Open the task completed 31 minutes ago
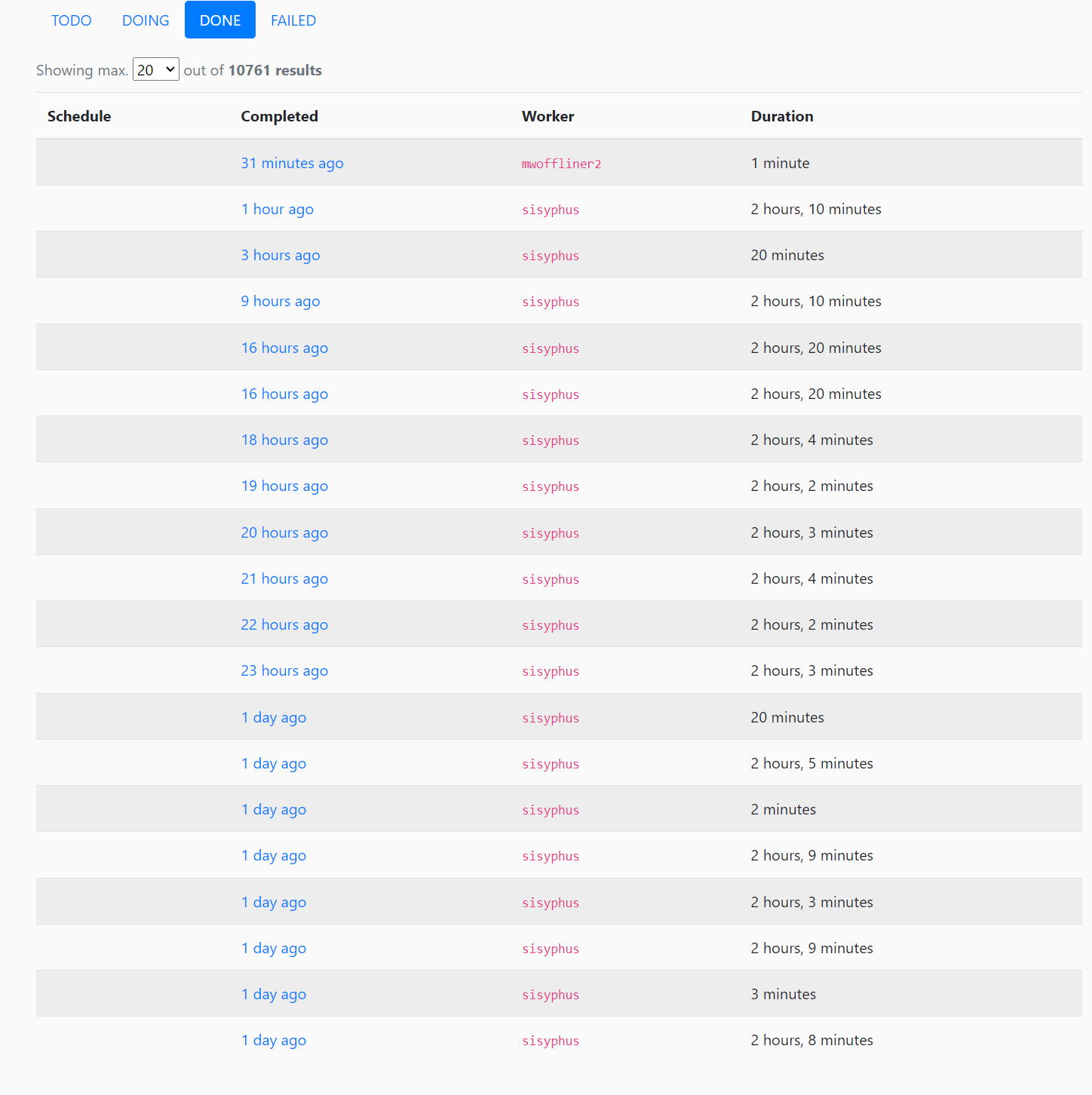Viewport: 1092px width, 1095px height. (292, 163)
